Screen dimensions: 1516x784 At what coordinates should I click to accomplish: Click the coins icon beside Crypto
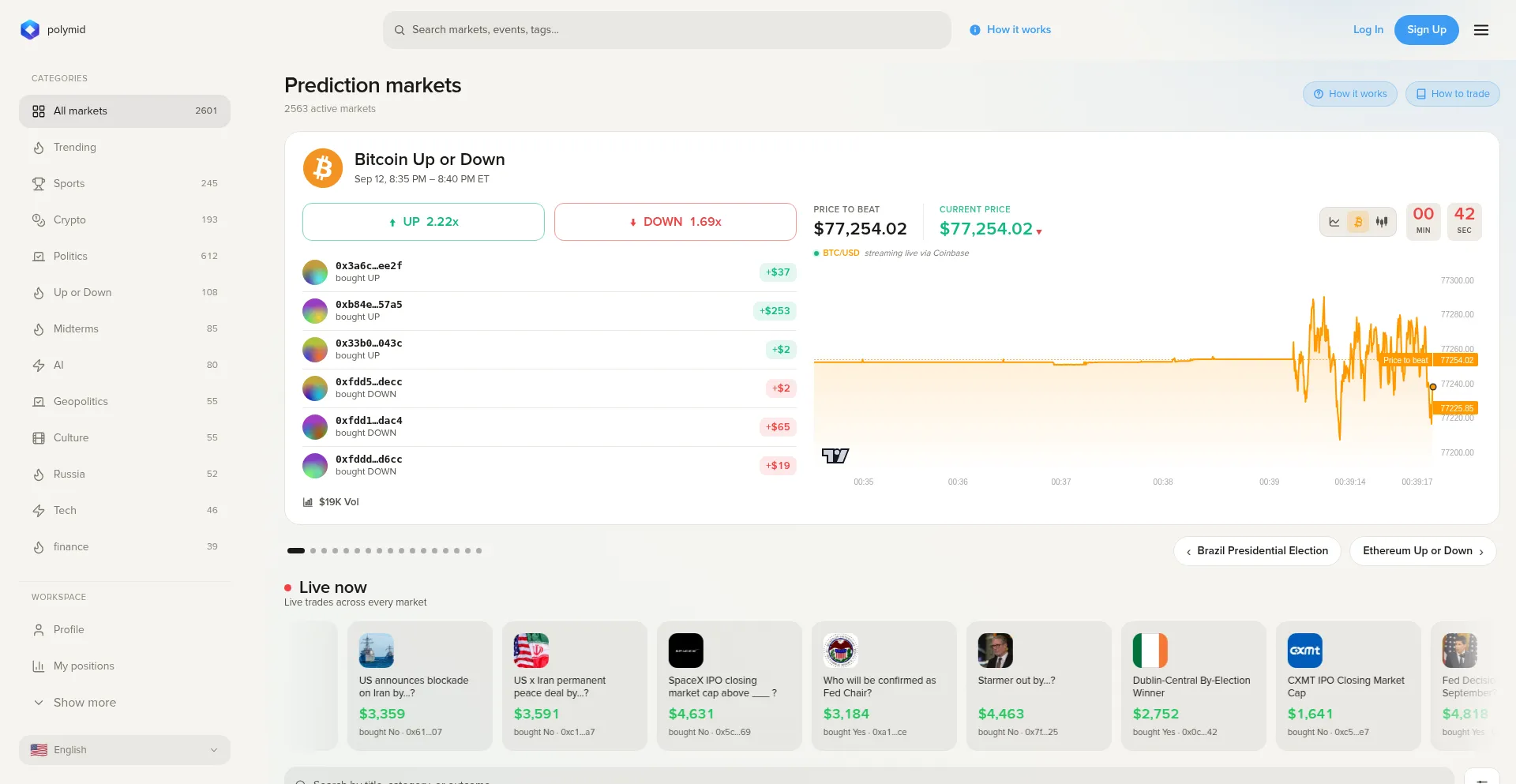[x=39, y=220]
